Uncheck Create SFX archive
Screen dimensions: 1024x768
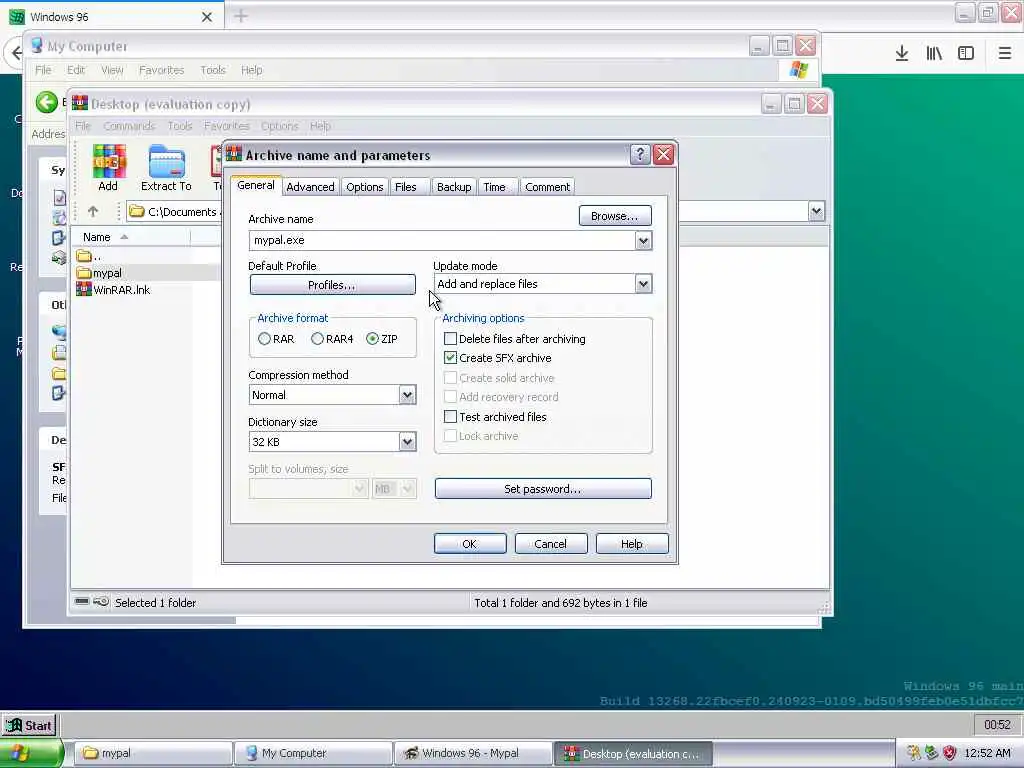[x=450, y=358]
